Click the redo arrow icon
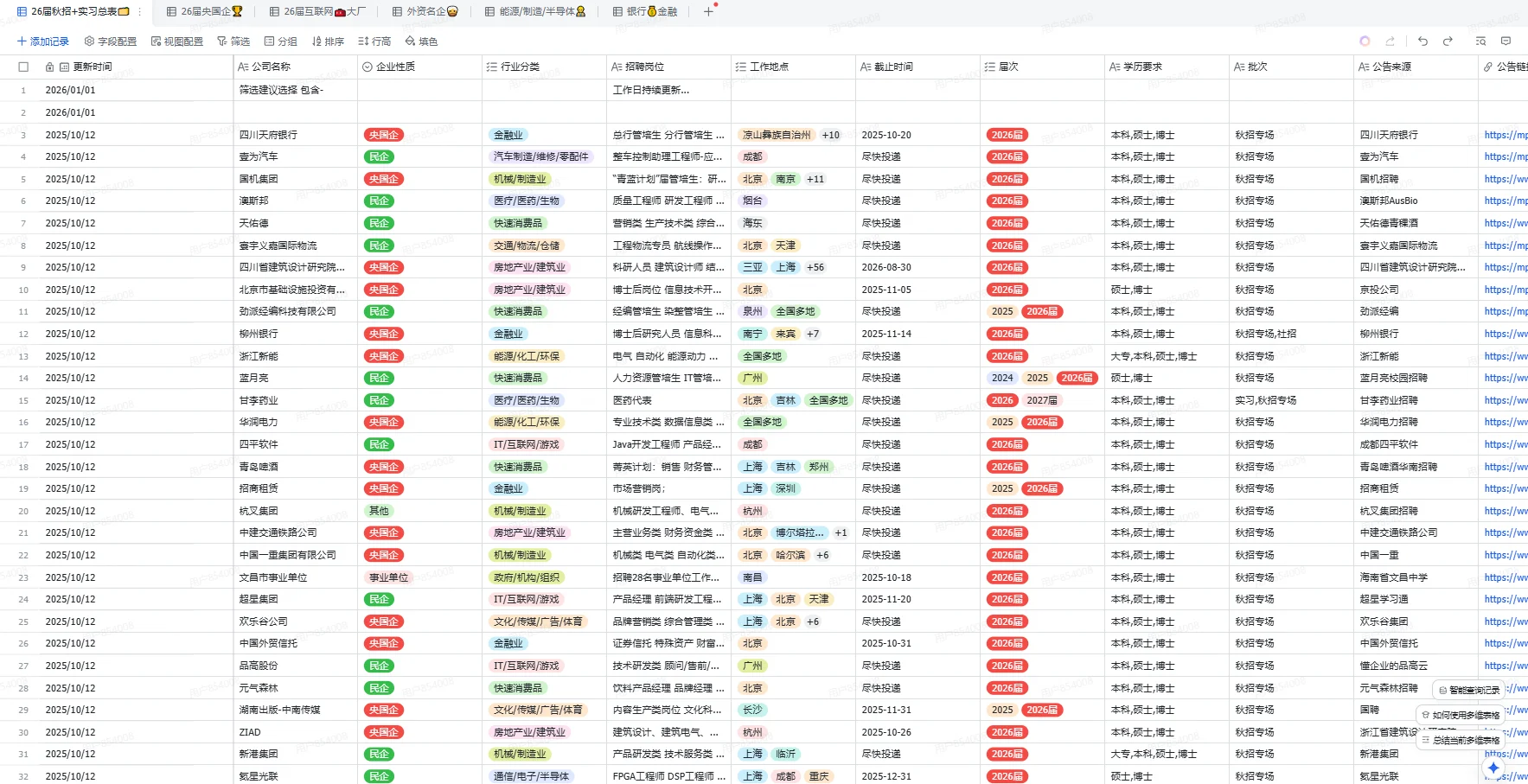 click(x=1448, y=41)
